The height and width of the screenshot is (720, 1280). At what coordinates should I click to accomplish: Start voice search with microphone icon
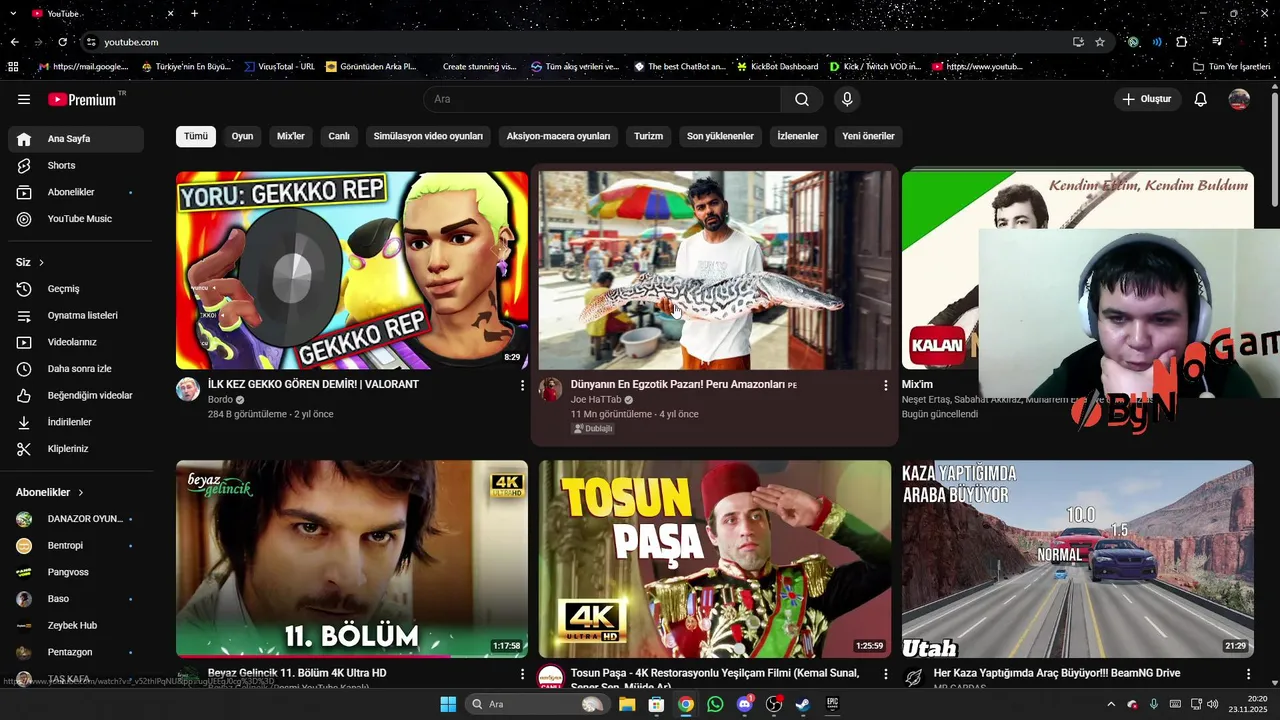pos(847,99)
